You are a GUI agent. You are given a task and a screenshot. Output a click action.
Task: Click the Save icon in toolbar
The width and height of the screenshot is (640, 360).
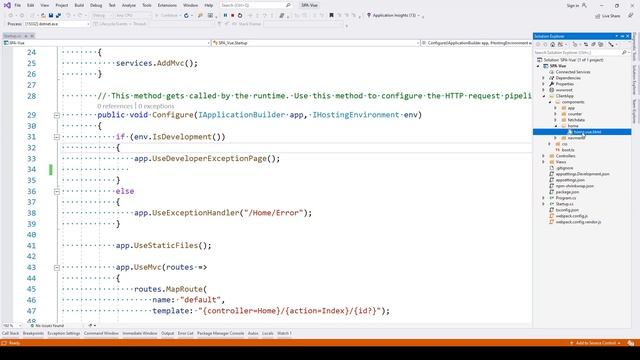51,16
